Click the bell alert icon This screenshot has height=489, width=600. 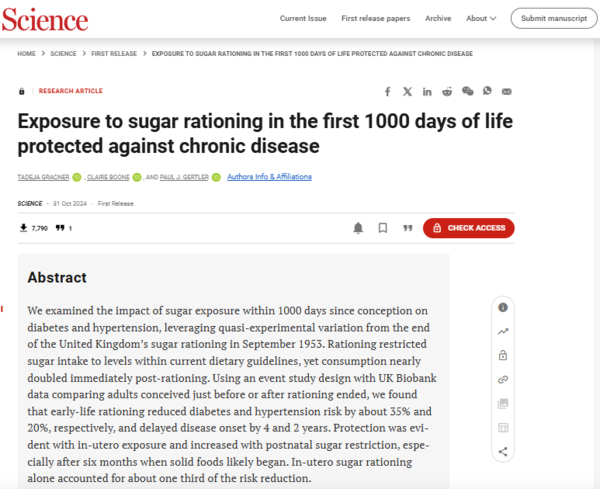pos(358,228)
